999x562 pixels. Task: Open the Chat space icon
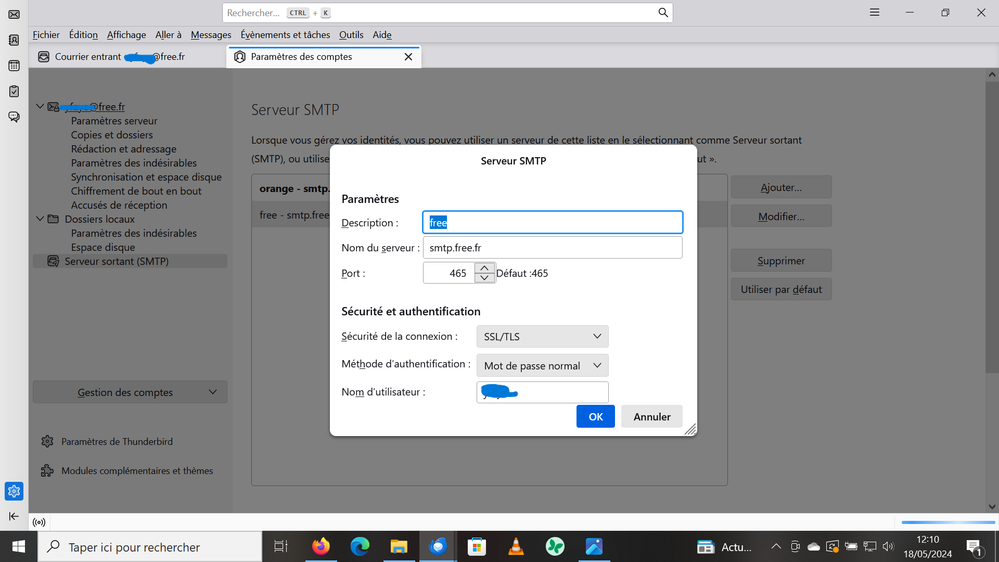tap(14, 117)
